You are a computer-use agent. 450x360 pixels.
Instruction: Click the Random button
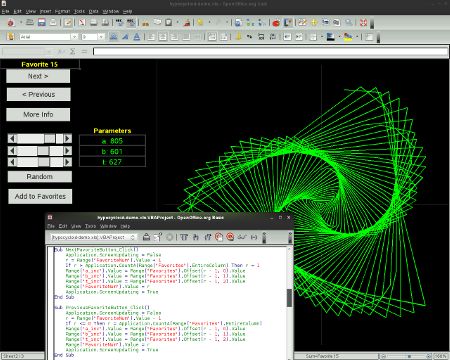click(40, 176)
